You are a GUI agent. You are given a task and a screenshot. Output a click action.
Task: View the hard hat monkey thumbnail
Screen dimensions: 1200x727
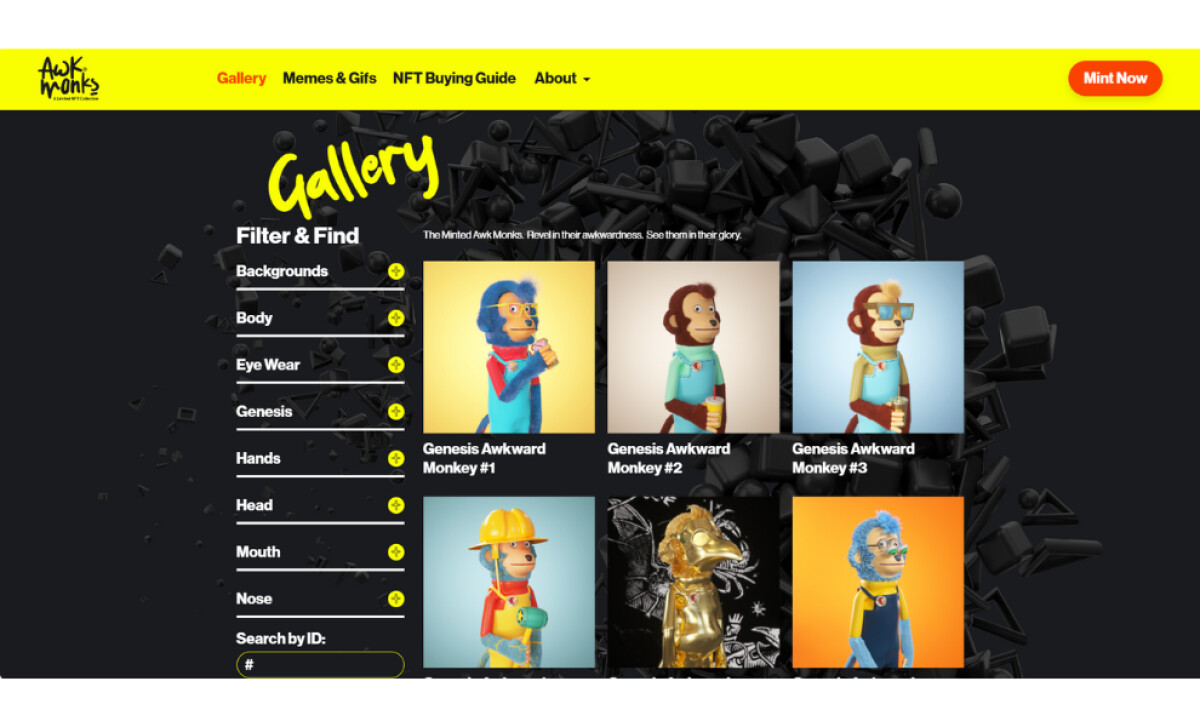509,582
